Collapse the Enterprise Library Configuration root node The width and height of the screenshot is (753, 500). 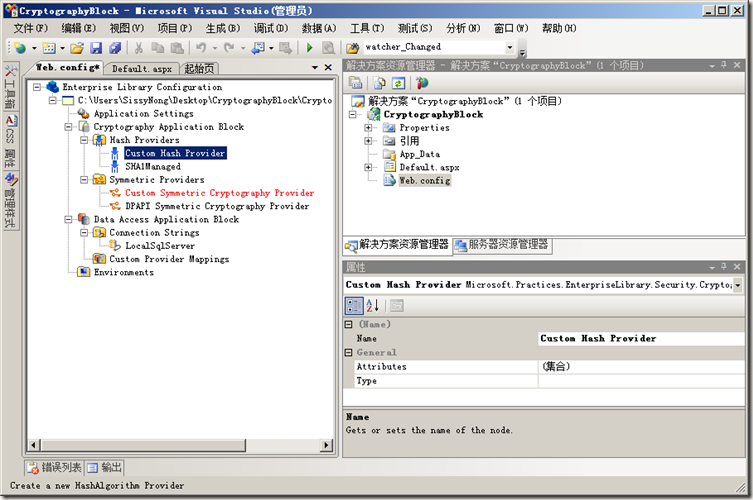pos(37,87)
